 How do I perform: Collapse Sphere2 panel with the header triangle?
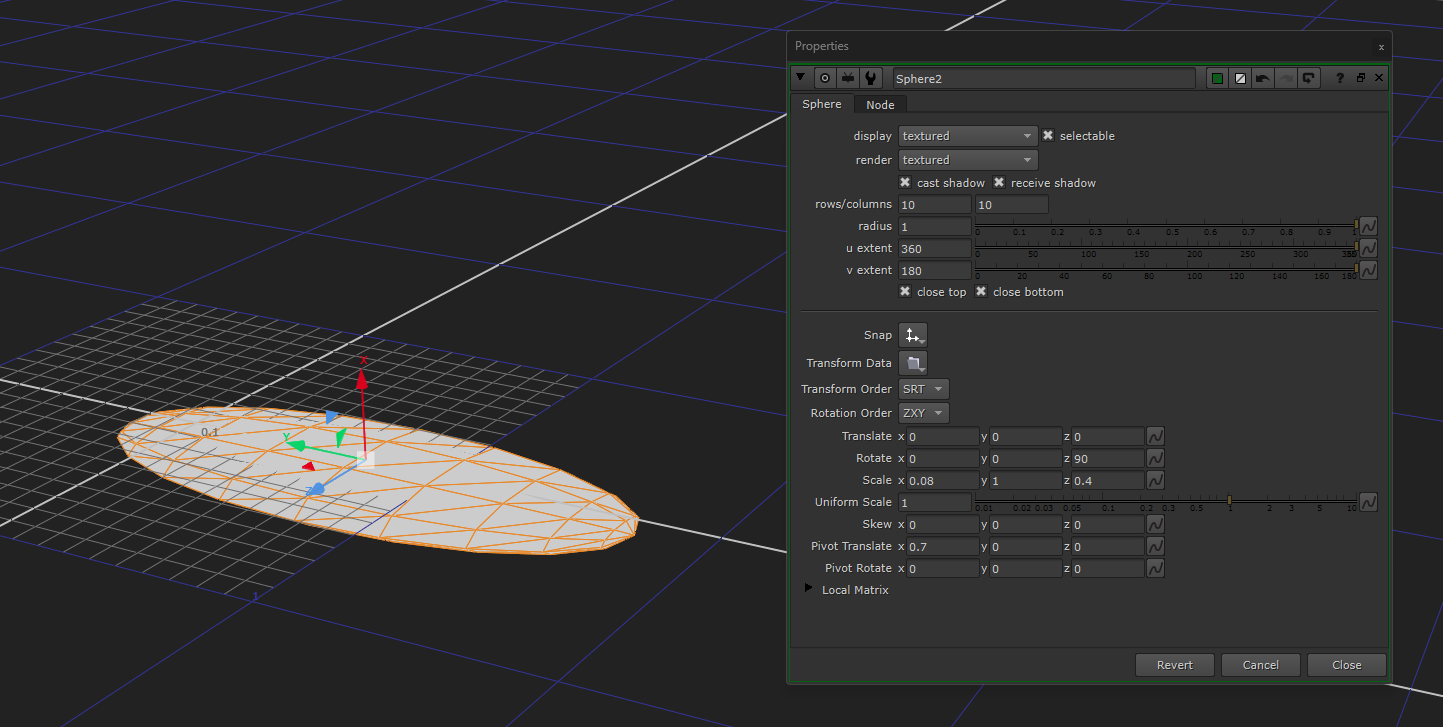[801, 78]
